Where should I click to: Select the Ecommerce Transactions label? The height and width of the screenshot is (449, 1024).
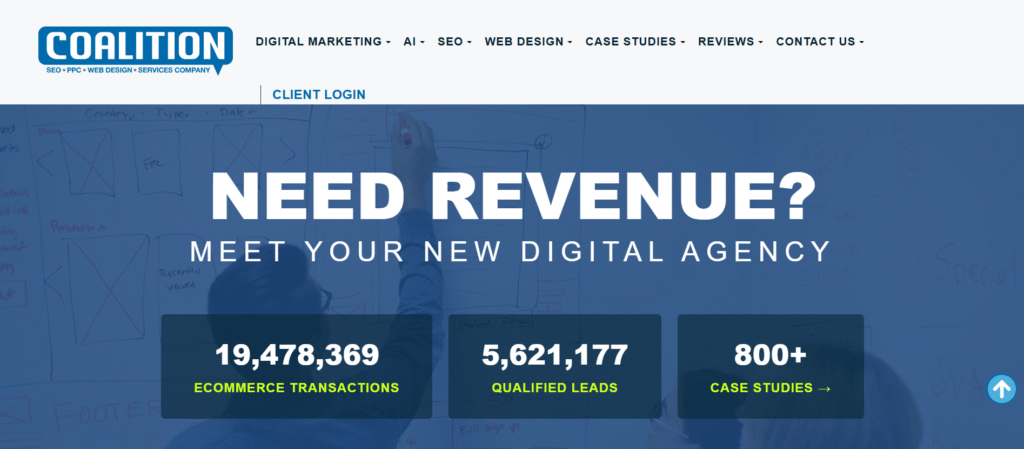pos(297,388)
